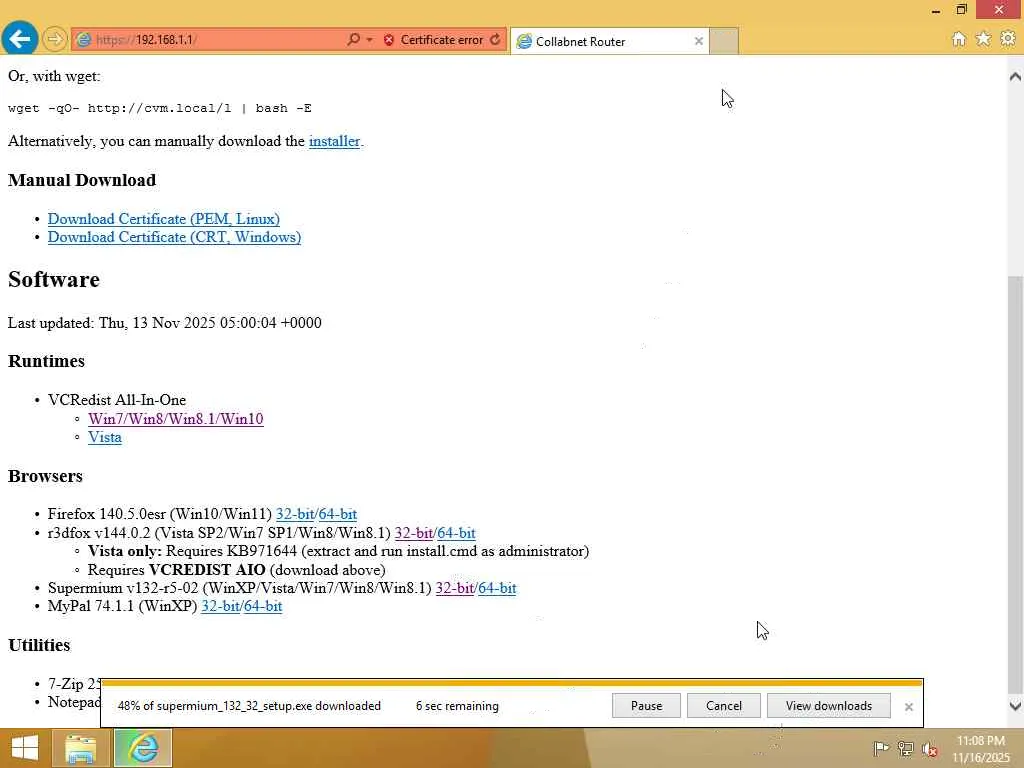Download Certificate (PEM, Linux)

click(164, 219)
